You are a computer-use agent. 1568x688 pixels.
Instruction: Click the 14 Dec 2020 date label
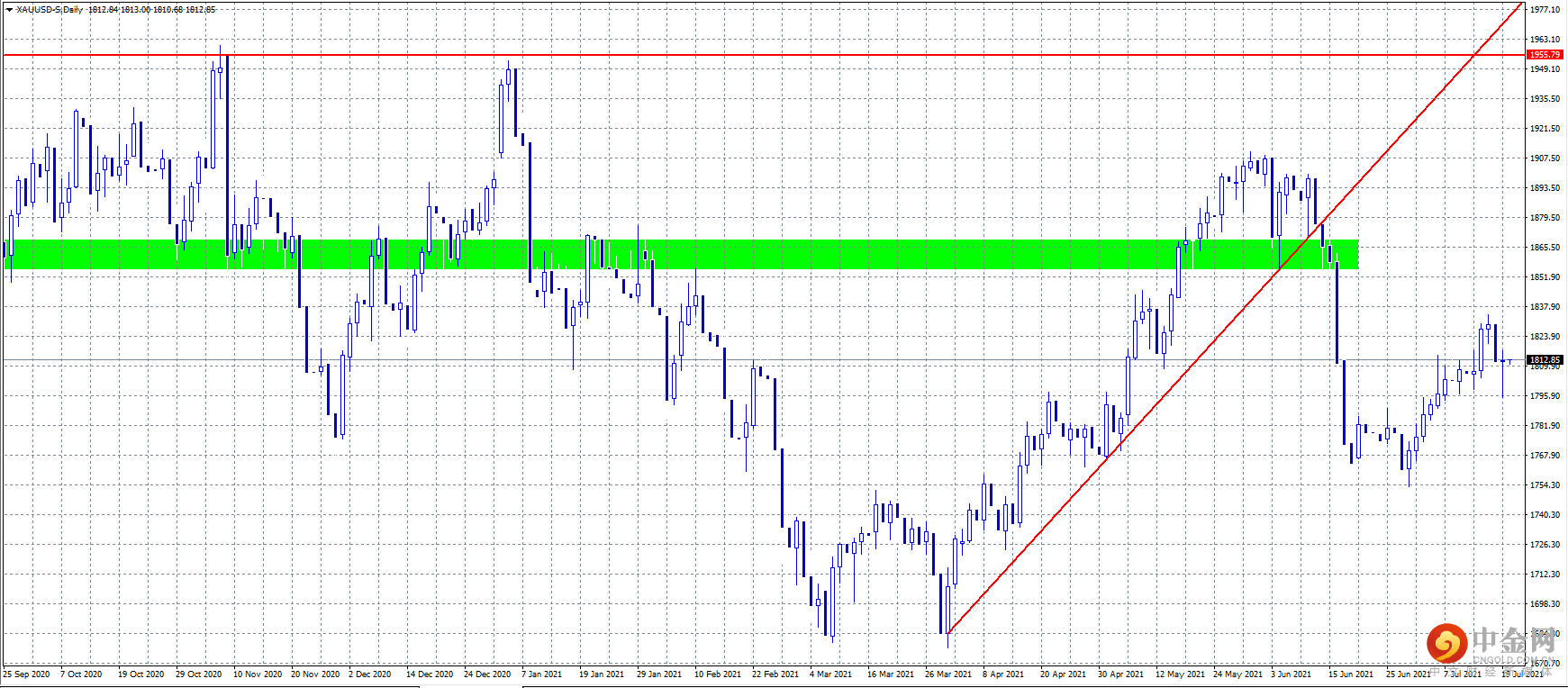[430, 674]
